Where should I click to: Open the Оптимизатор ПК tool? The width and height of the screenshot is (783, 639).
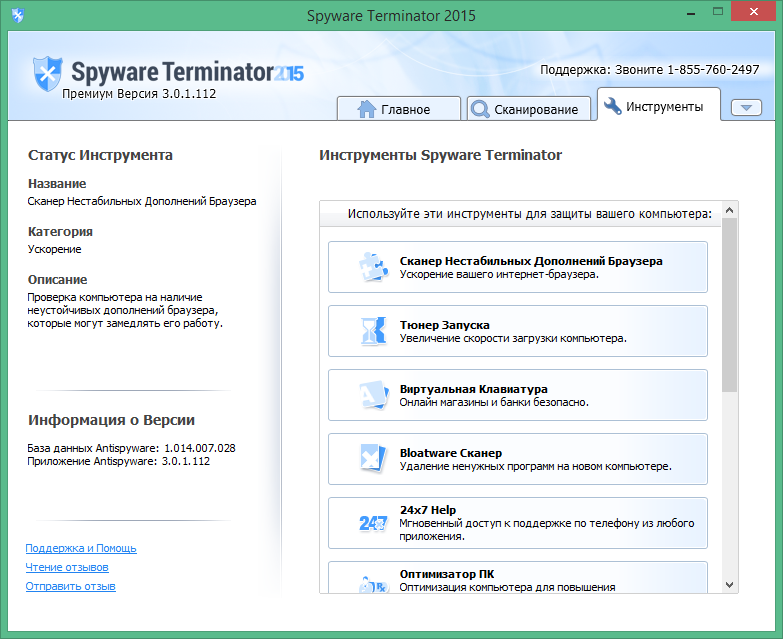[x=518, y=578]
